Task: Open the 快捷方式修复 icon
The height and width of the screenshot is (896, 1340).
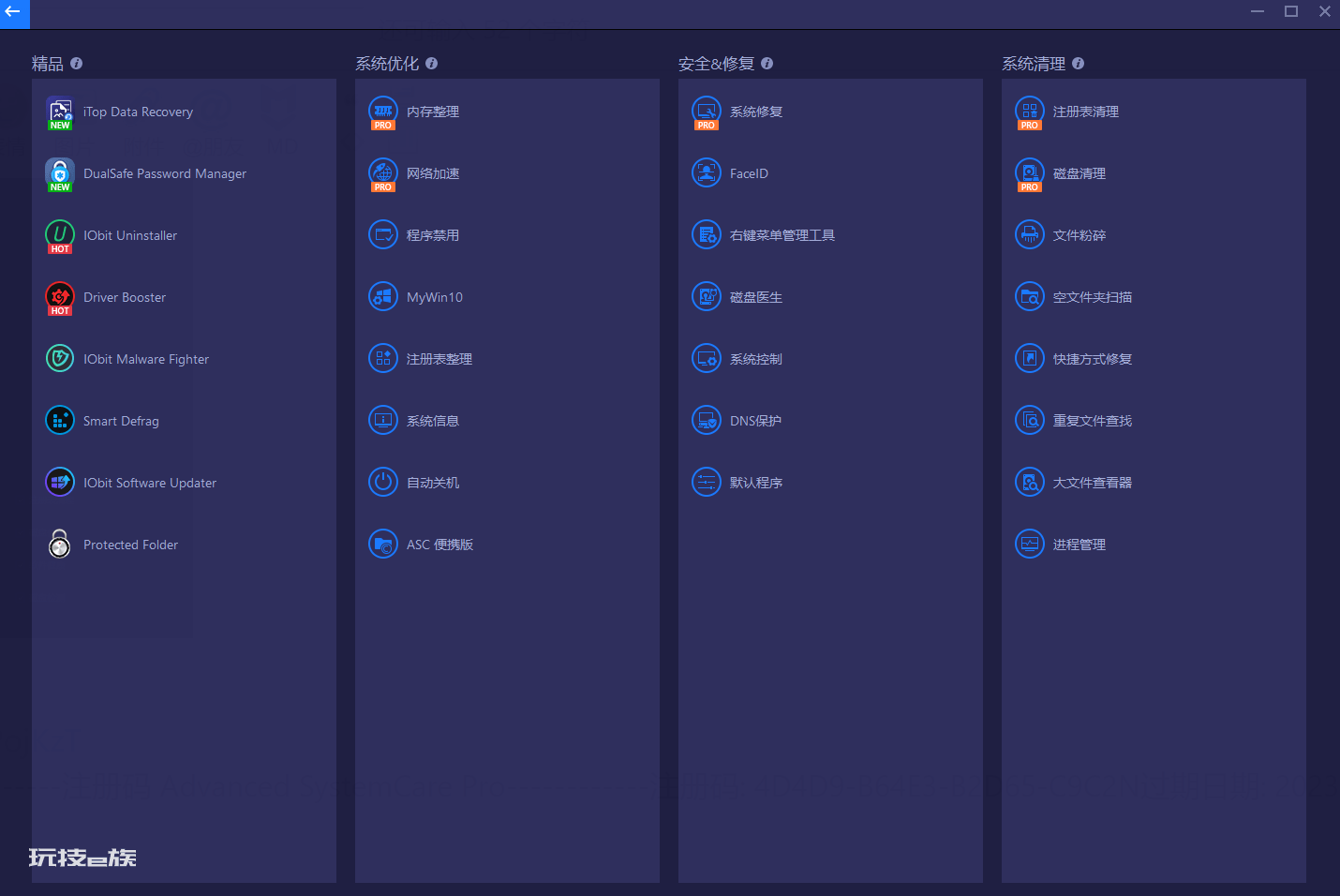Action: tap(1030, 359)
